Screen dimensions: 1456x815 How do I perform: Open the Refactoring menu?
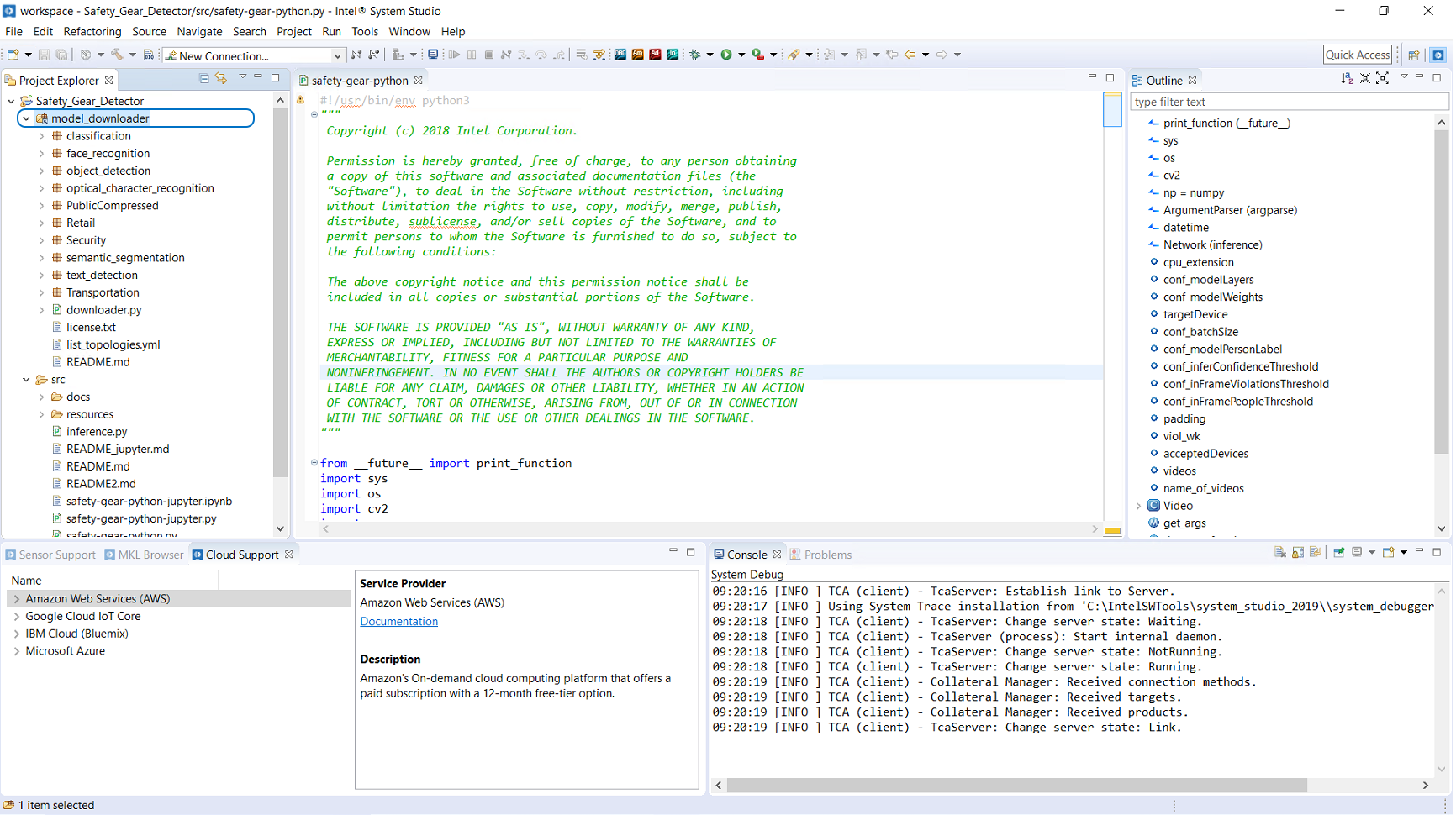tap(92, 32)
